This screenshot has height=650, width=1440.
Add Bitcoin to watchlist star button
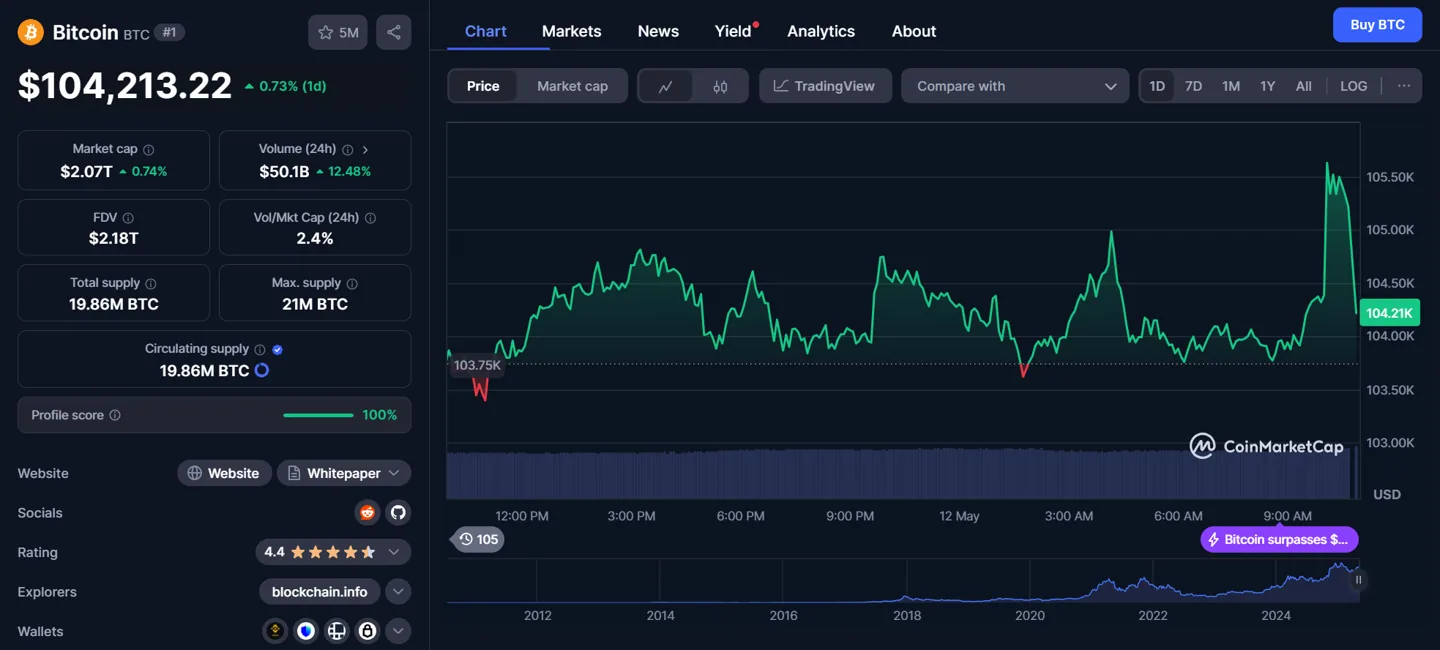338,32
